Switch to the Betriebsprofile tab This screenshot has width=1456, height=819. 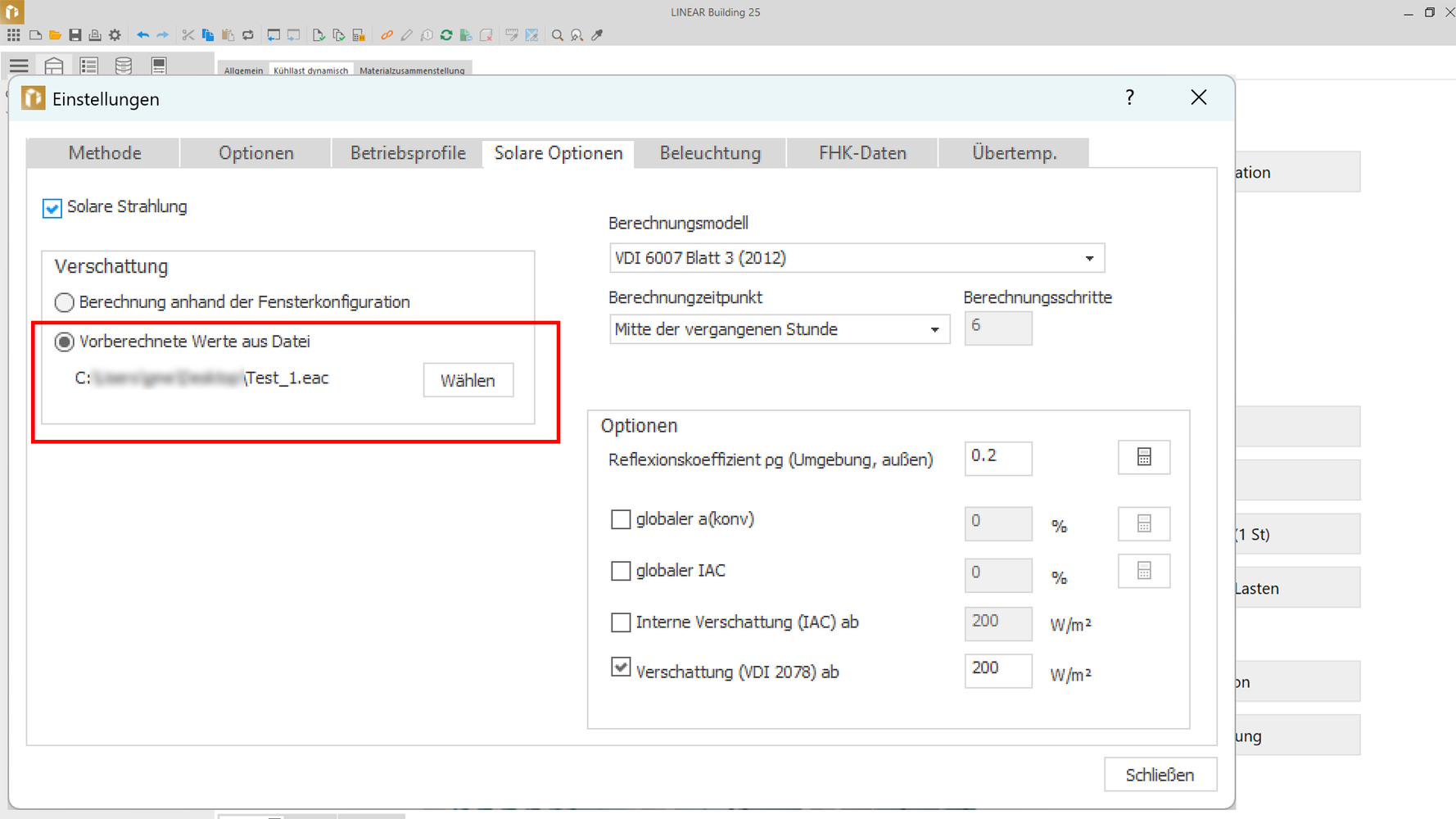point(408,153)
